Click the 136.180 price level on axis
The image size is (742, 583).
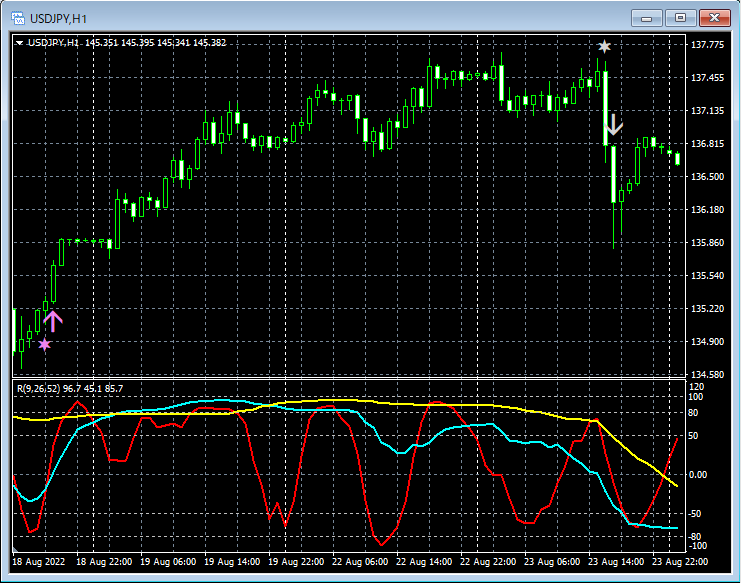(707, 210)
